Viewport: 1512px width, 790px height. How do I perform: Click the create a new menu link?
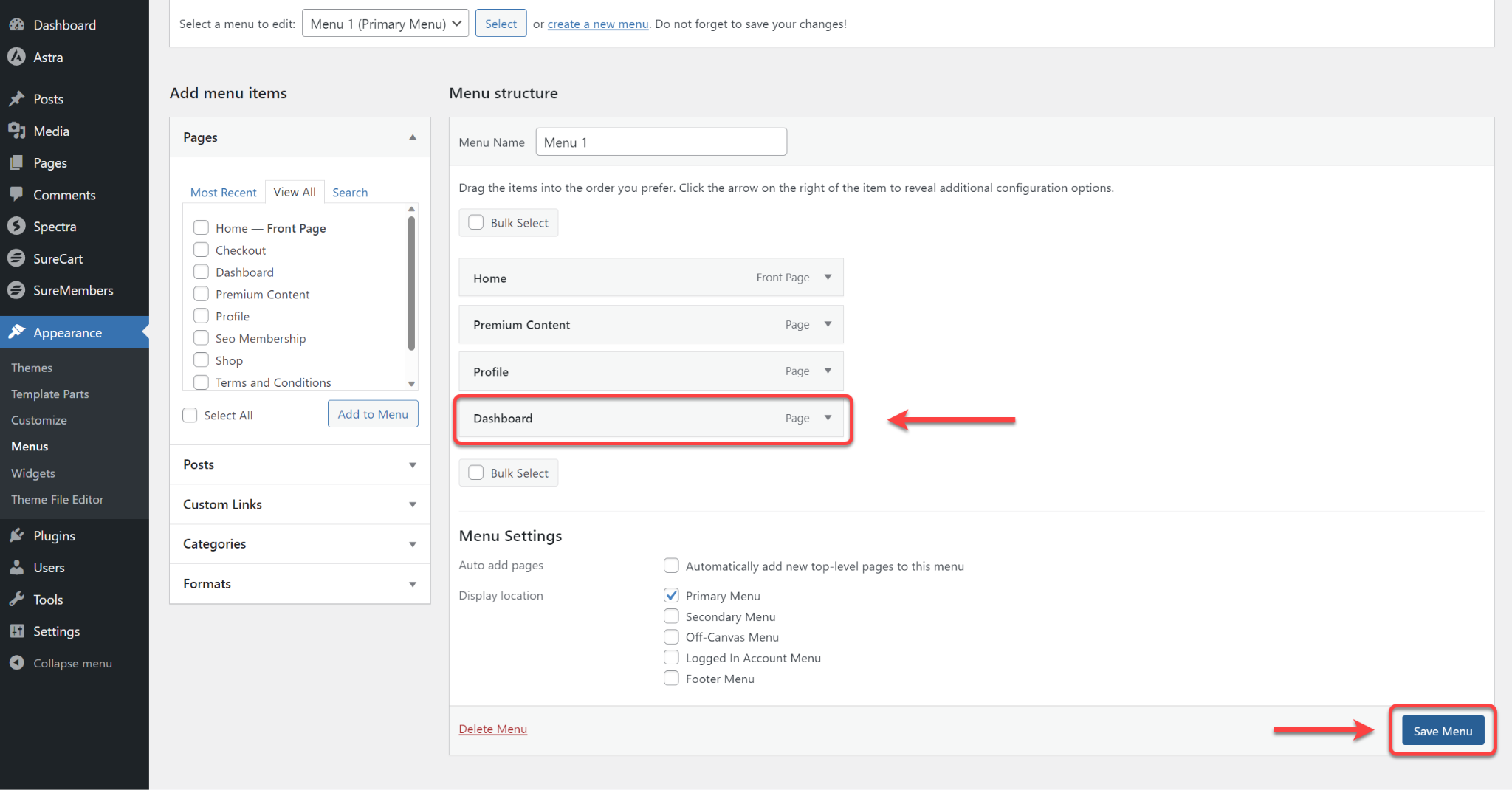[x=598, y=24]
